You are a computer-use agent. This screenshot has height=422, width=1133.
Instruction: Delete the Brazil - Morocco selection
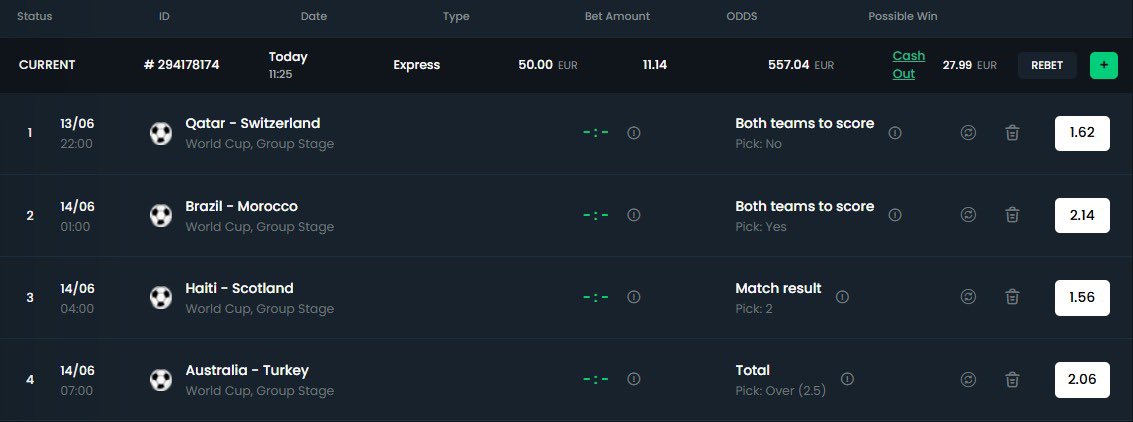1012,215
